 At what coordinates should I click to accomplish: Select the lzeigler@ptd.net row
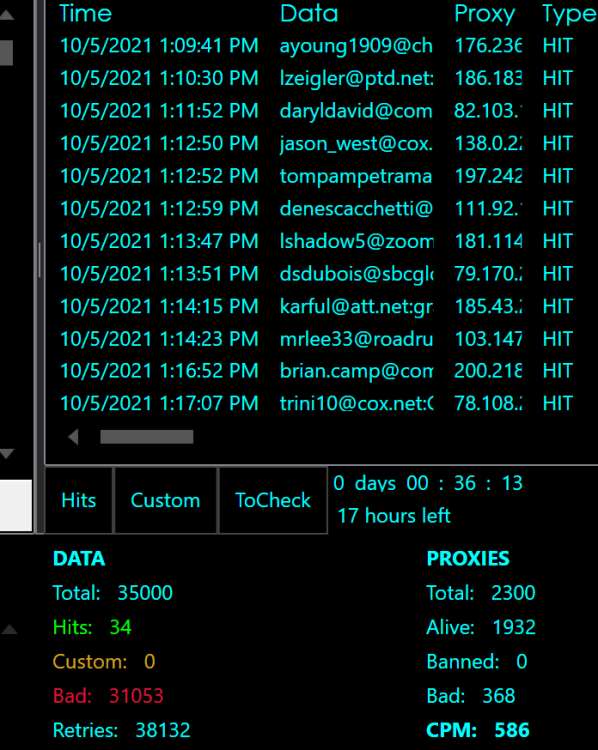click(x=321, y=78)
